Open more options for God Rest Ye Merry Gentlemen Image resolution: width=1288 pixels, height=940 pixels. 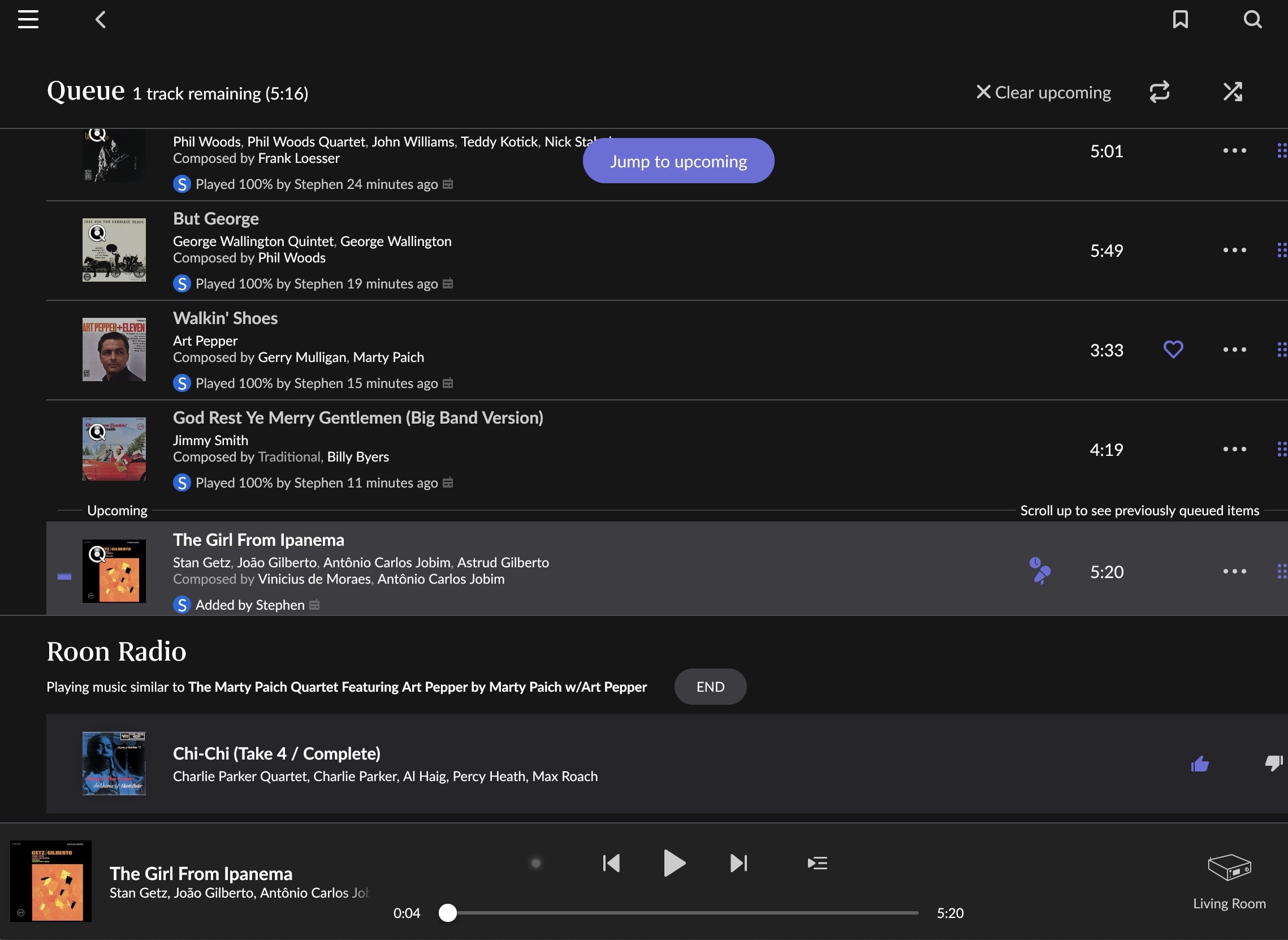click(1234, 450)
